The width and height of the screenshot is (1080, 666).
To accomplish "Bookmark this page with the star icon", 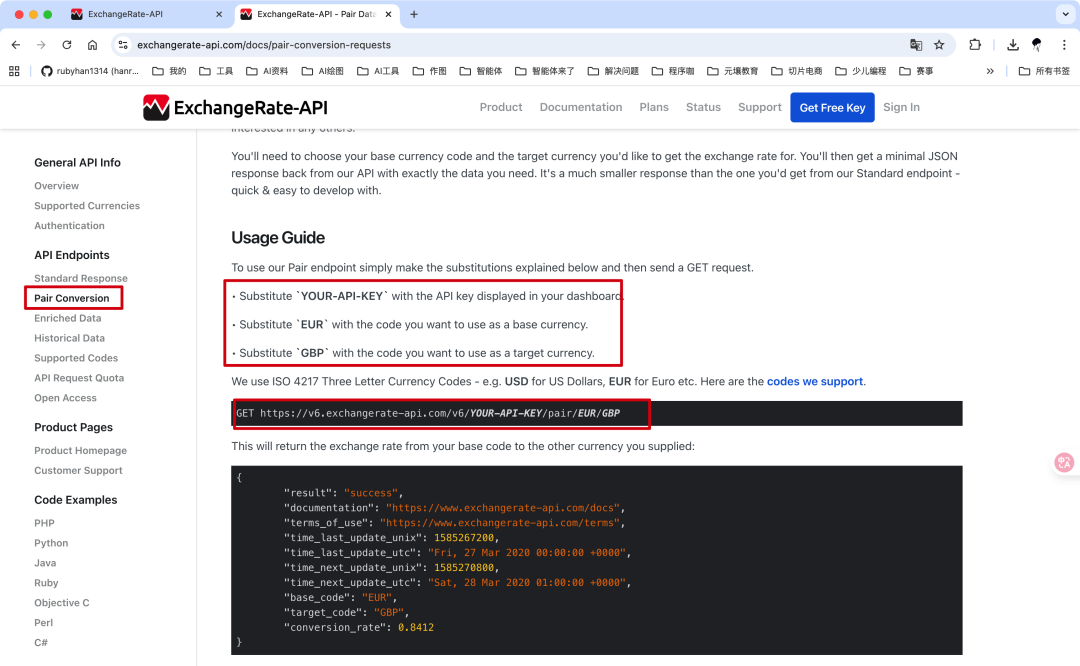I will click(939, 45).
